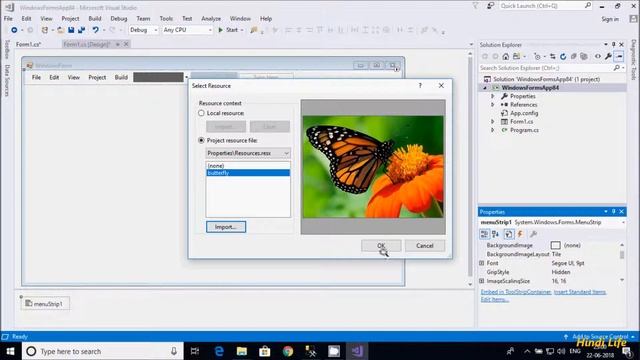Click Insert Standard Items link
This screenshot has height=360, width=640.
[x=580, y=292]
